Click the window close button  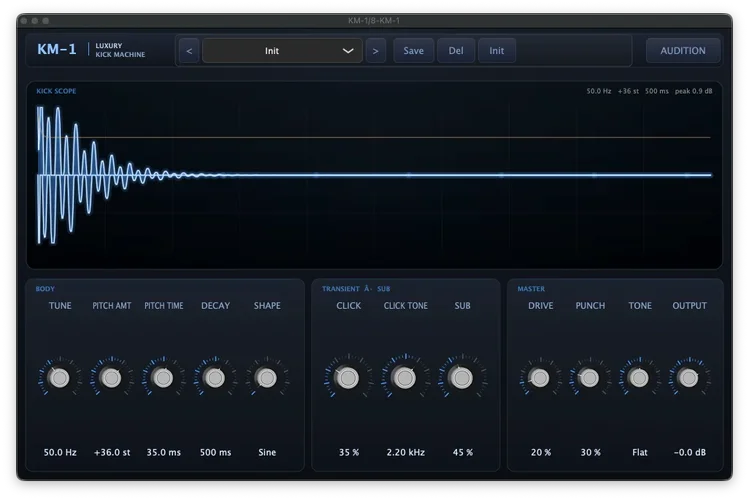tap(24, 21)
